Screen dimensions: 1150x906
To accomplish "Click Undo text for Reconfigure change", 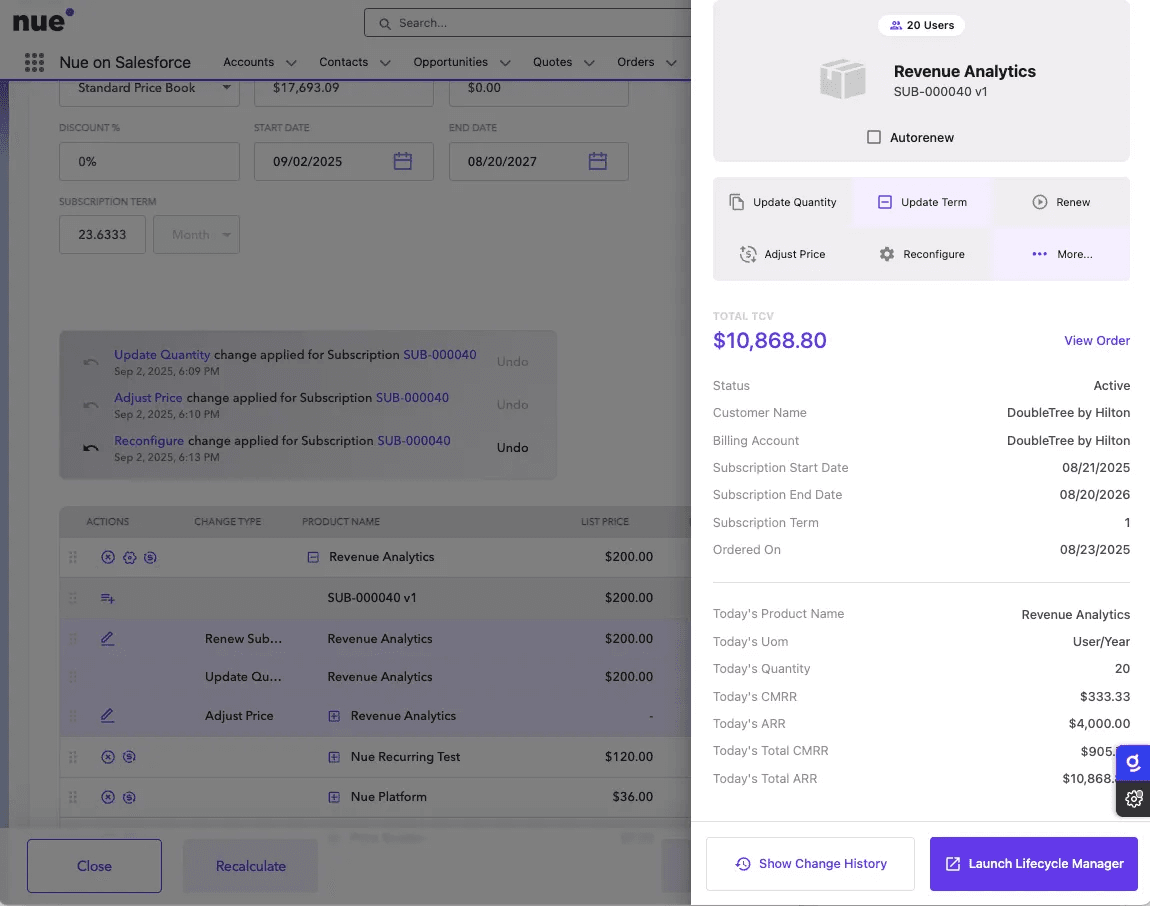I will coord(512,447).
